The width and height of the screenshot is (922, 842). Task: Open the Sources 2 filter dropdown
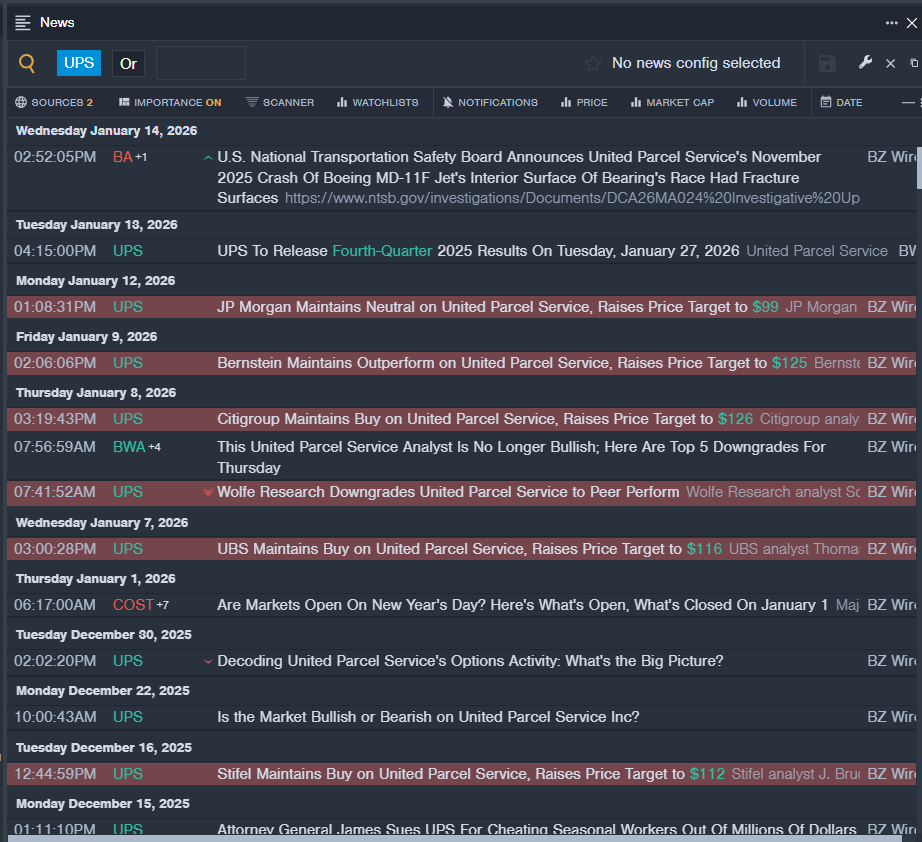54,102
